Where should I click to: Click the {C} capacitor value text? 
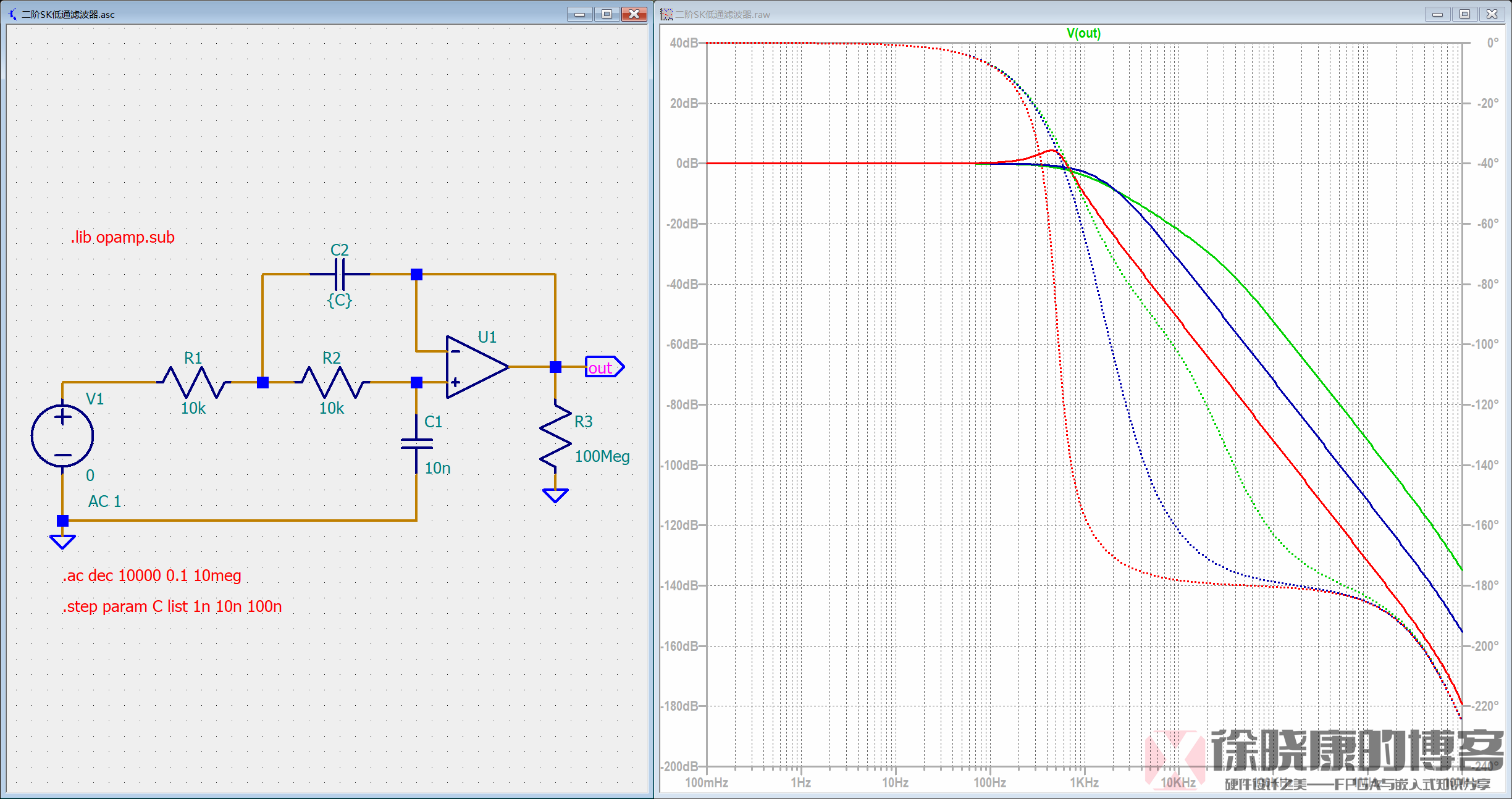pos(339,300)
